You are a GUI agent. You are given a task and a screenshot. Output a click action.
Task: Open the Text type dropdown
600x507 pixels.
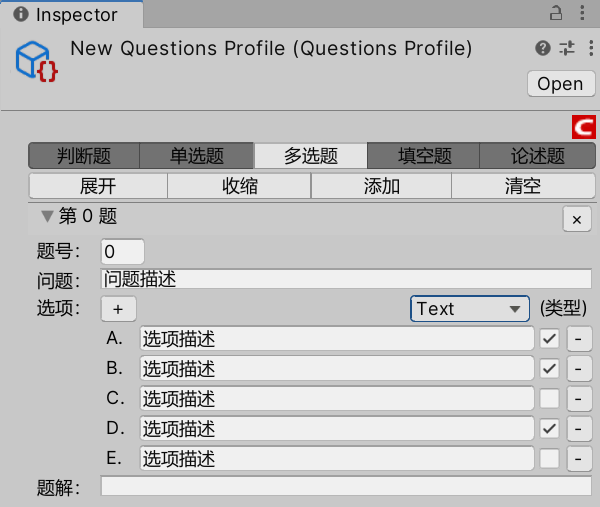470,308
